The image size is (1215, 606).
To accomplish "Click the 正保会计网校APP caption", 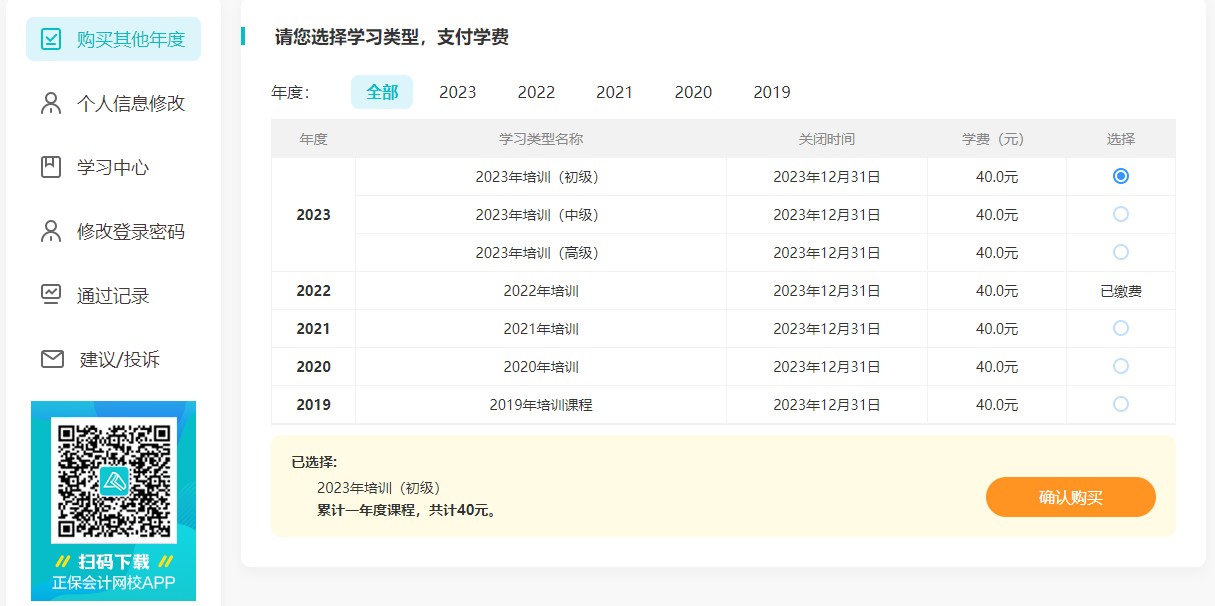I will (x=114, y=583).
